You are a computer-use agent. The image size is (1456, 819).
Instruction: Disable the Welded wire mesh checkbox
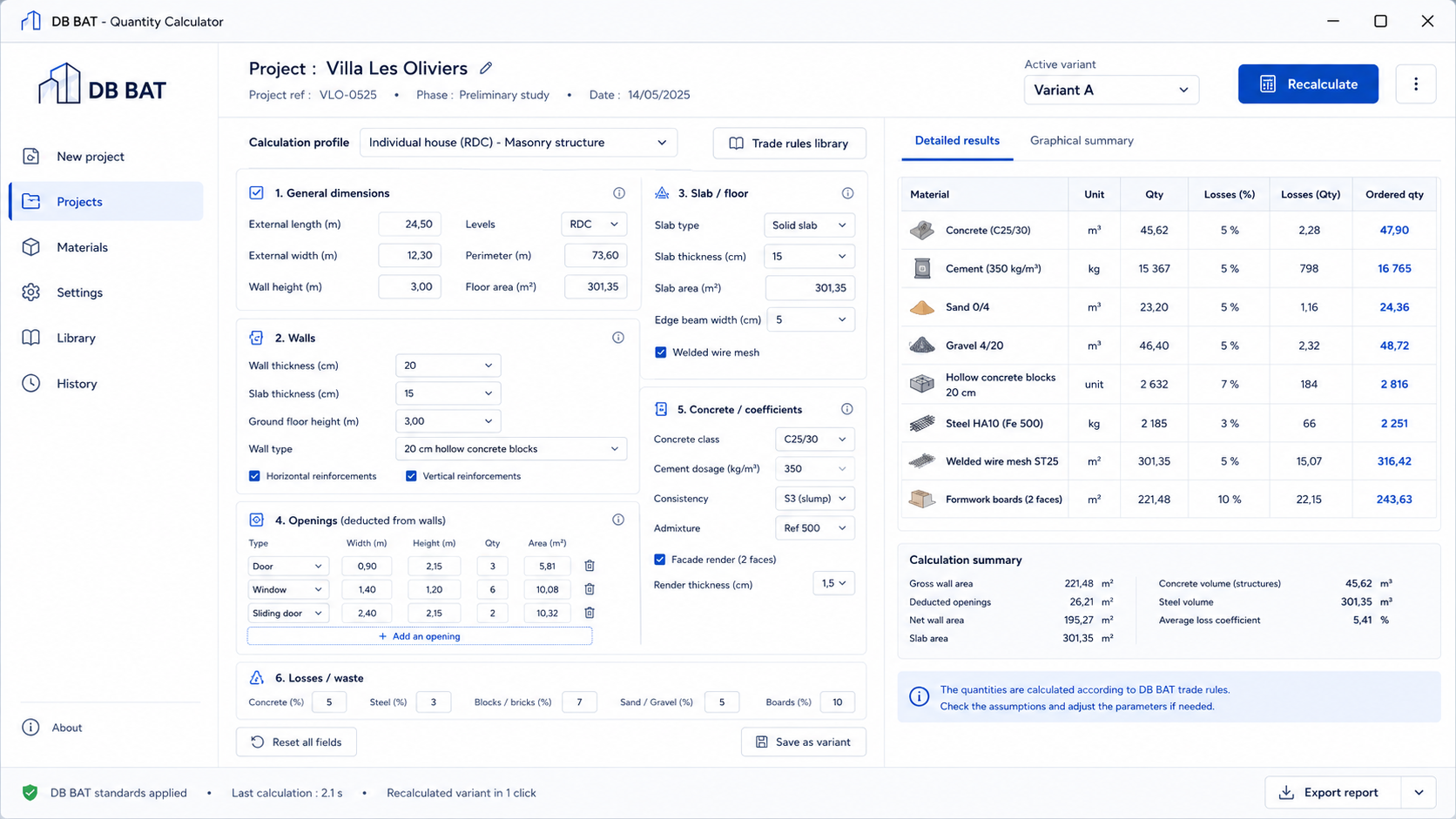[661, 352]
